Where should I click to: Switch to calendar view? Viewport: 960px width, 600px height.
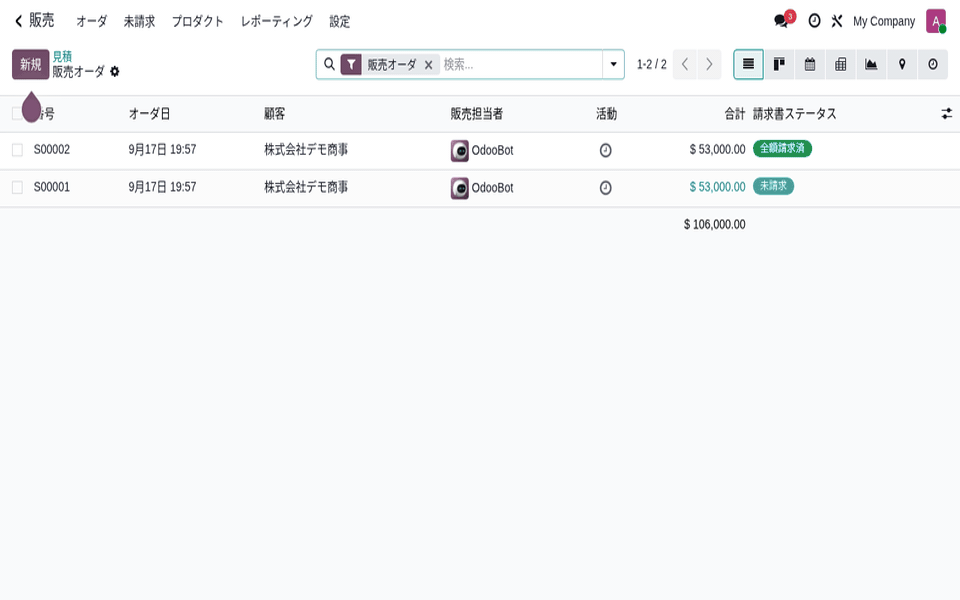click(x=809, y=64)
